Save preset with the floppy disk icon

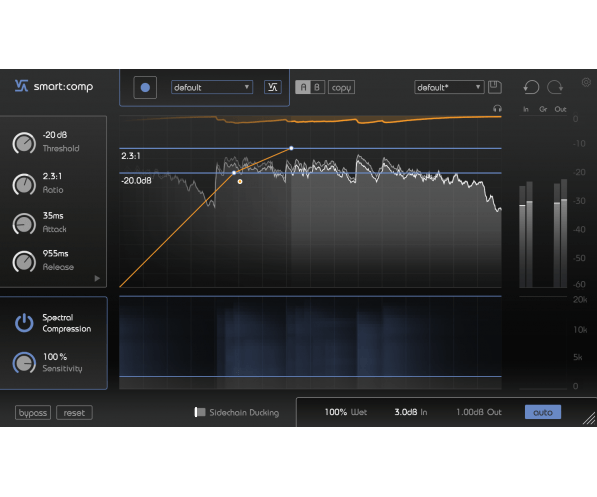495,87
